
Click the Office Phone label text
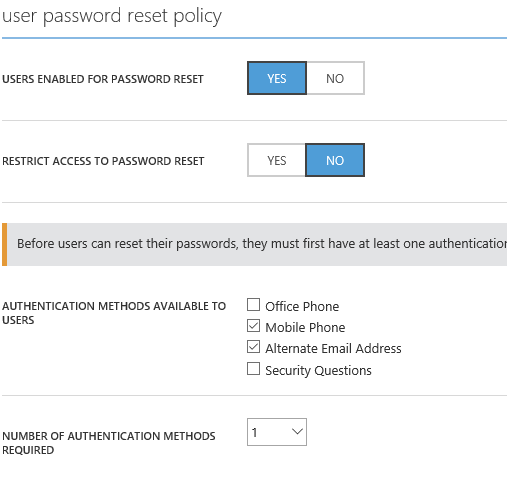pos(302,306)
